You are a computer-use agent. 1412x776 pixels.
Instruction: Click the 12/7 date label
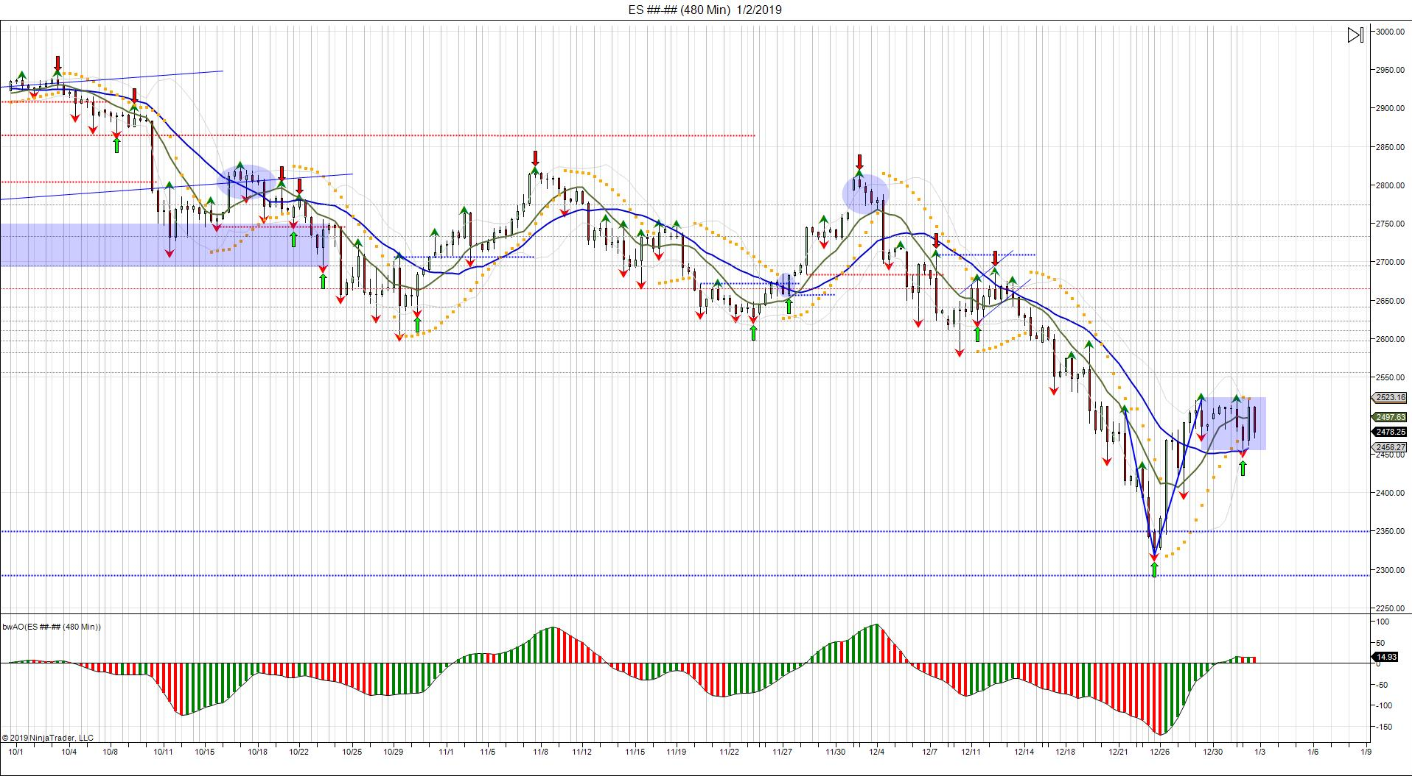930,751
